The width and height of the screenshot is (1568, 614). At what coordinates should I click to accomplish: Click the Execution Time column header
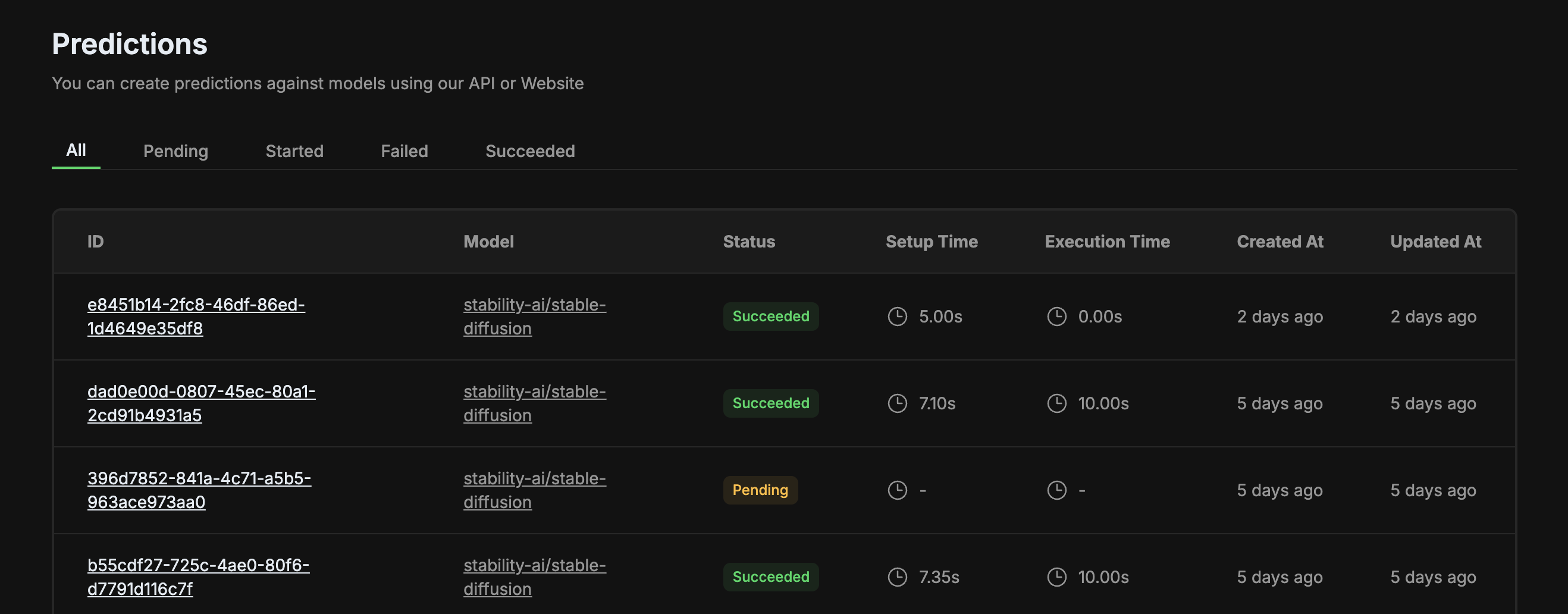pos(1106,242)
